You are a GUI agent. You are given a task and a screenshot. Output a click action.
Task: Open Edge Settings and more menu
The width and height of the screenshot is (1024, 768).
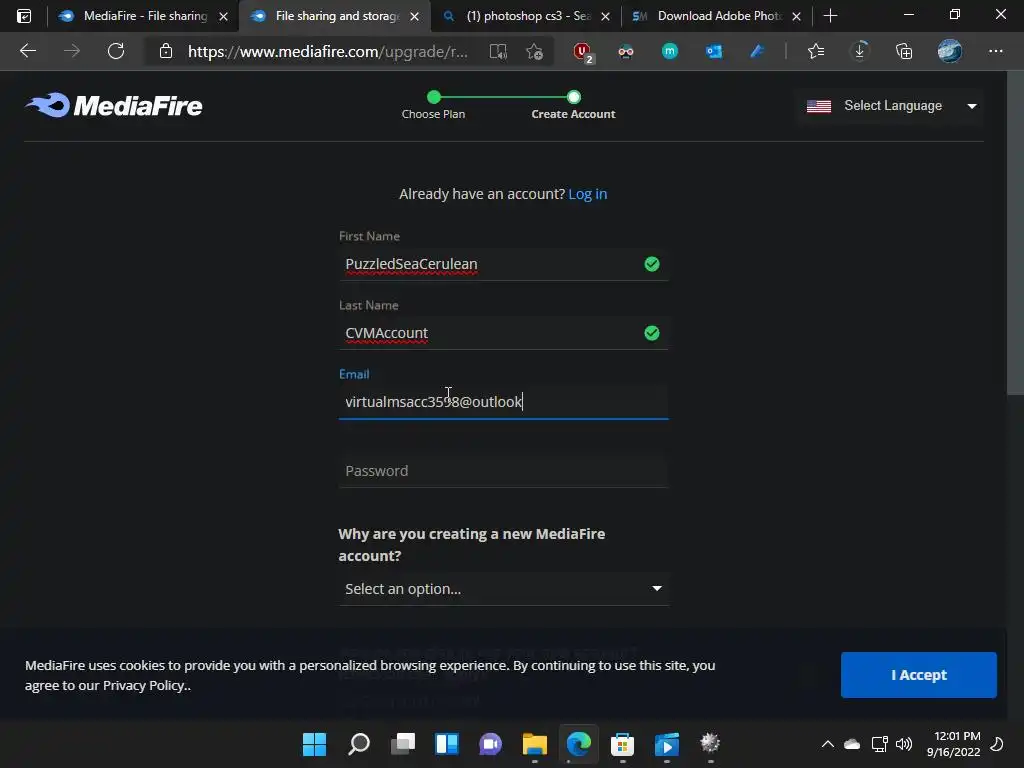[995, 51]
